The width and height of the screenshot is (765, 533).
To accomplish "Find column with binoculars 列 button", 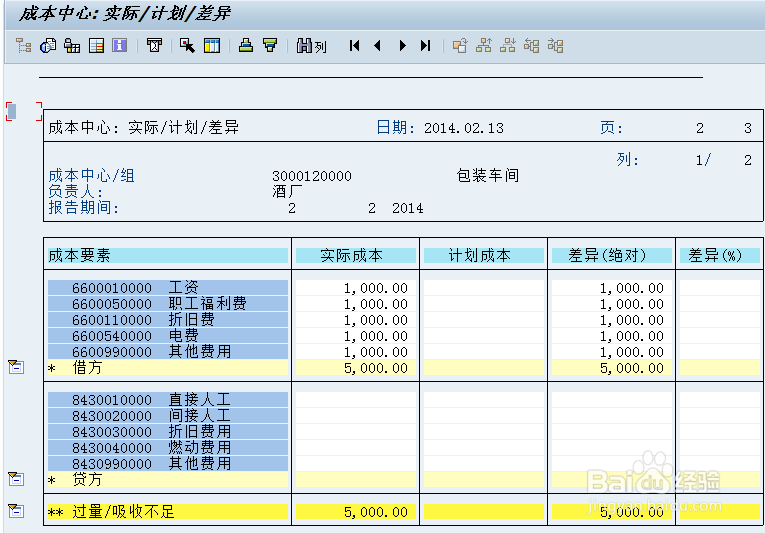I will [311, 46].
